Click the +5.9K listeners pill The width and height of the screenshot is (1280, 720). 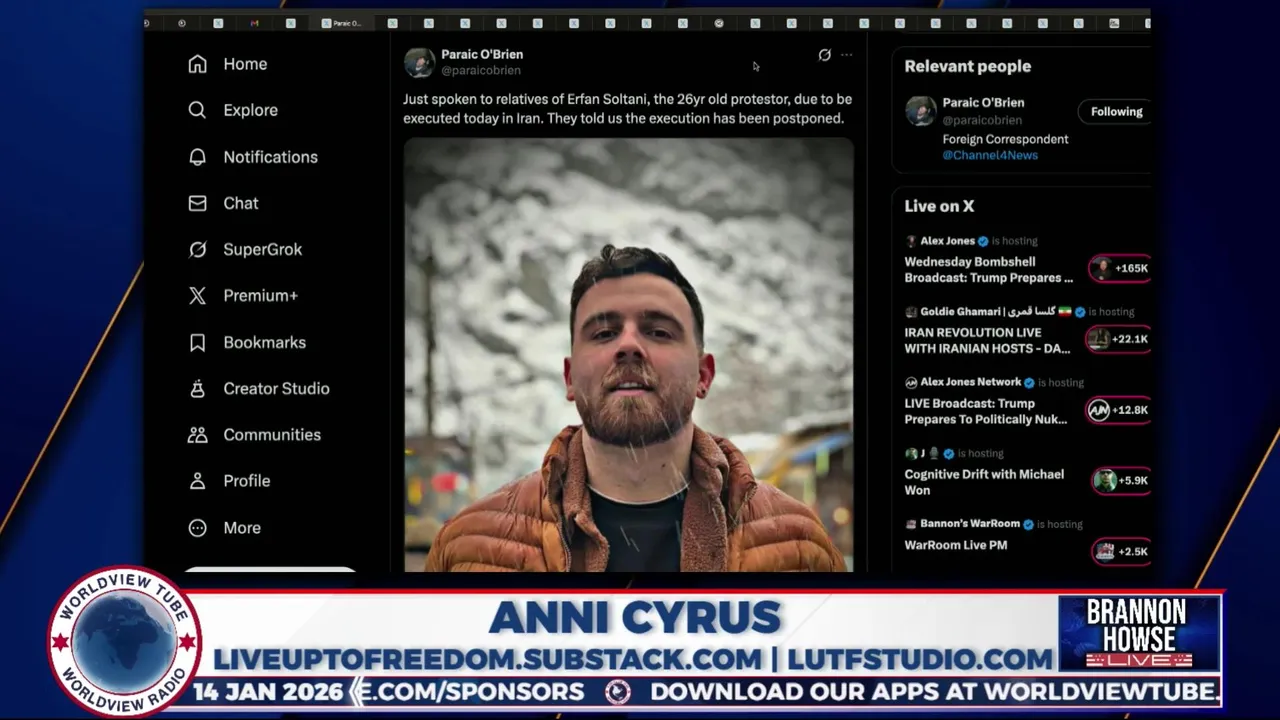[x=1122, y=481]
